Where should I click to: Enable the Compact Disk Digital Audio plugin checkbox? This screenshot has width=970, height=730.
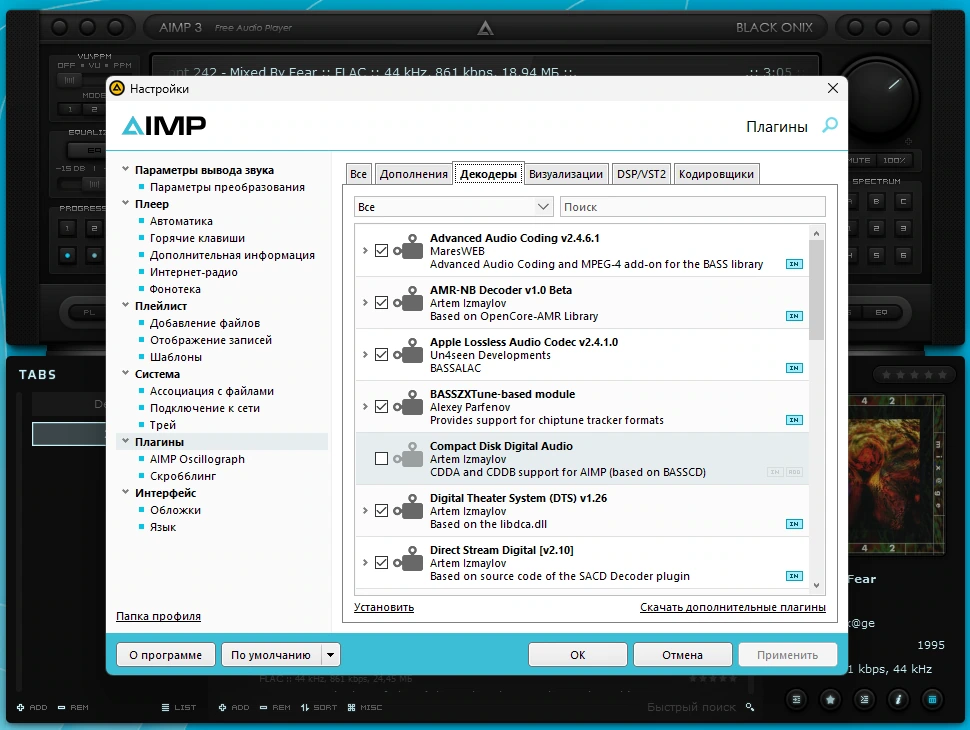tap(382, 458)
